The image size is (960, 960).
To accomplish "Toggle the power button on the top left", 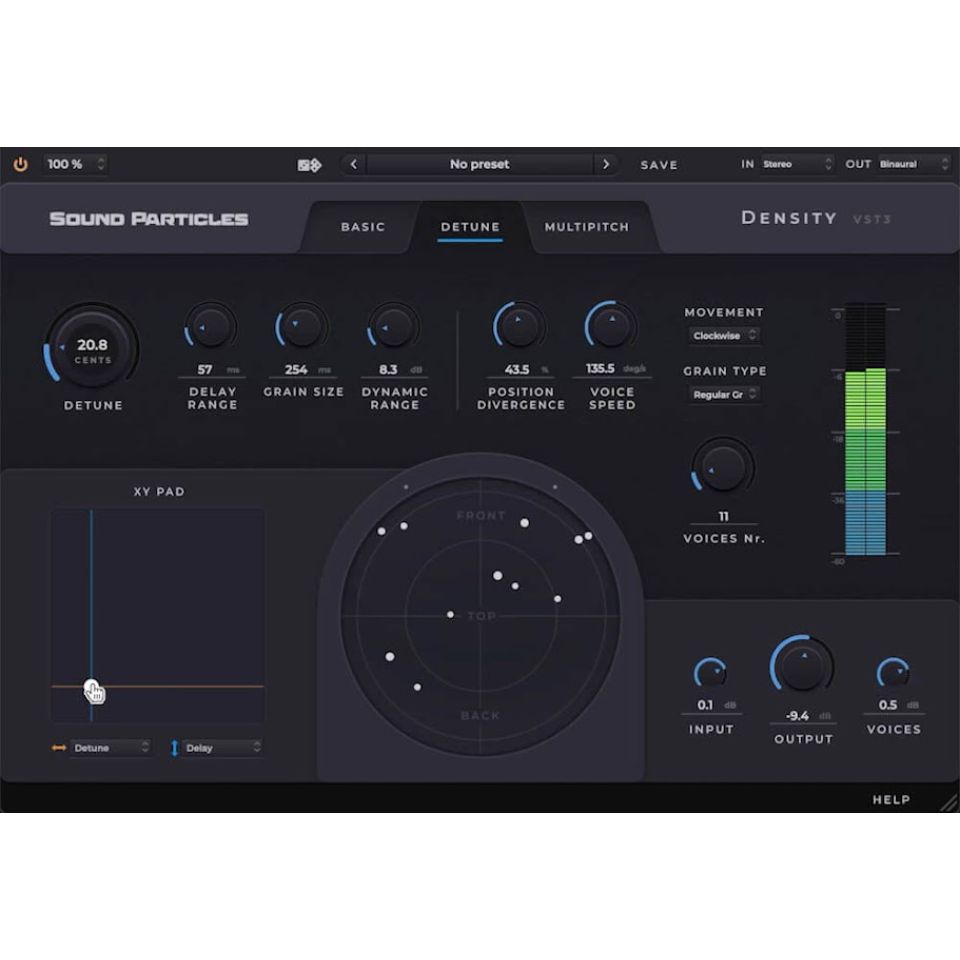I will (22, 164).
